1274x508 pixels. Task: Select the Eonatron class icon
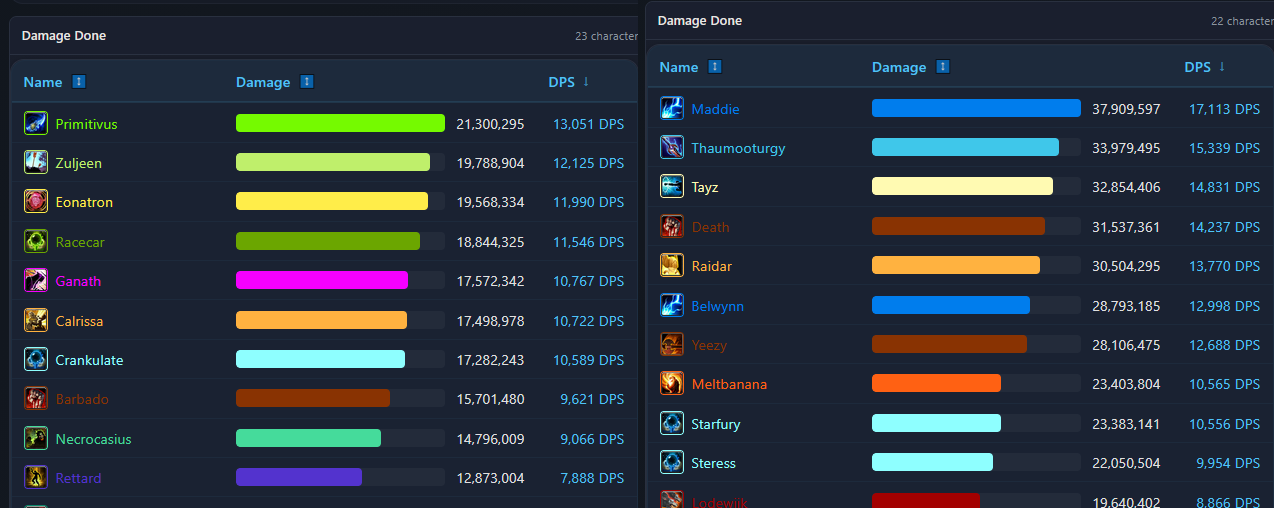coord(36,202)
